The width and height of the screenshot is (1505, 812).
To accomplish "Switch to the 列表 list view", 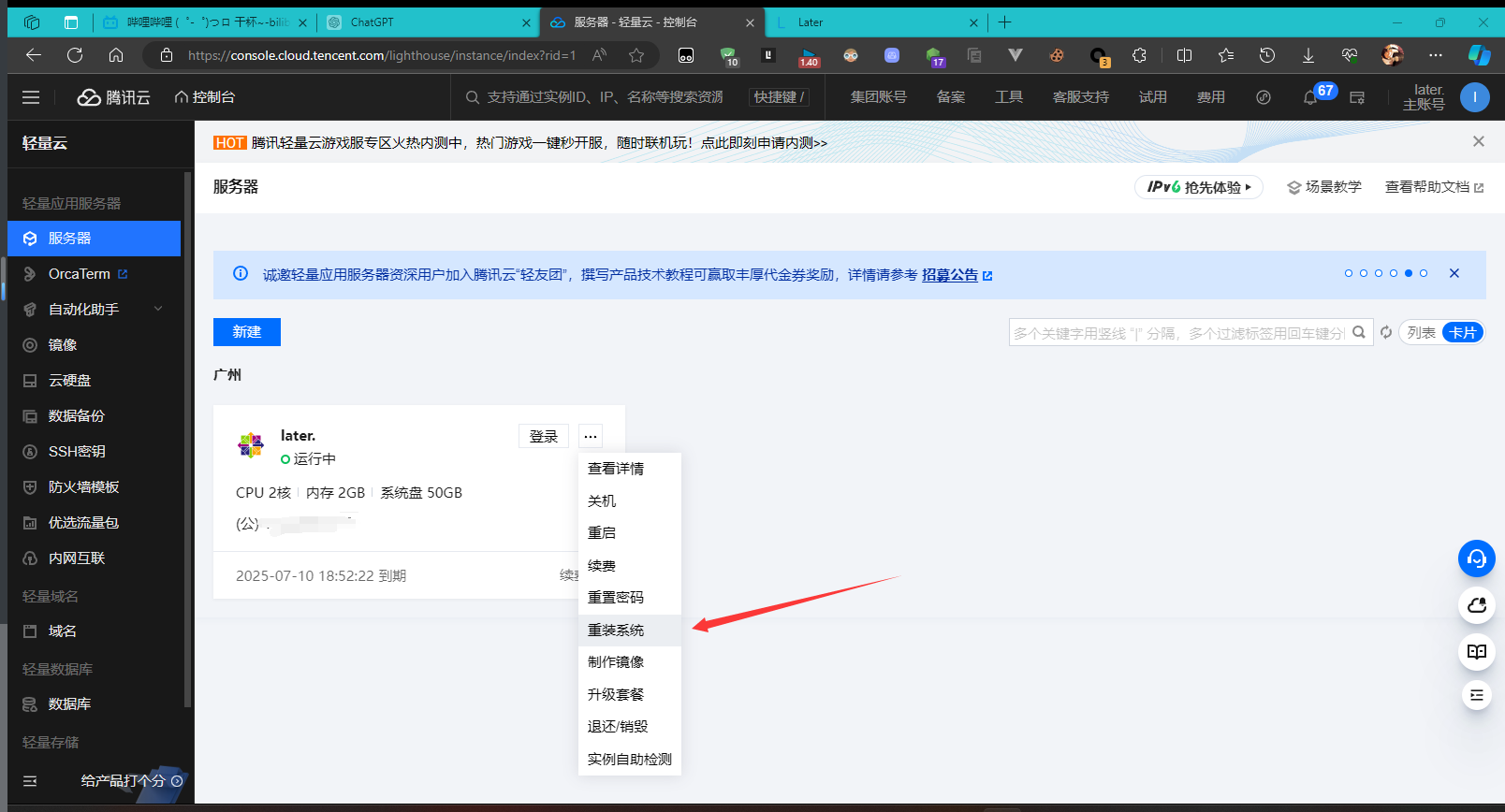I will (x=1421, y=332).
